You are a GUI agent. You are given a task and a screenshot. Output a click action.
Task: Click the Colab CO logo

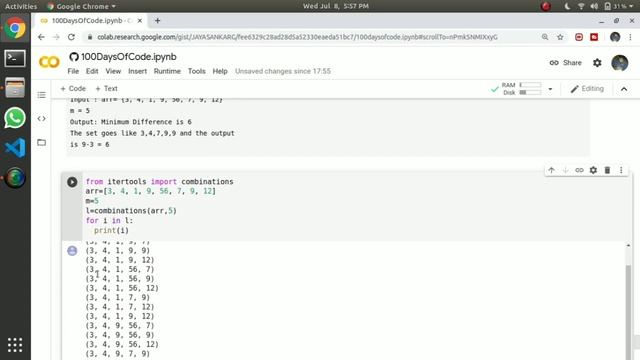49,62
